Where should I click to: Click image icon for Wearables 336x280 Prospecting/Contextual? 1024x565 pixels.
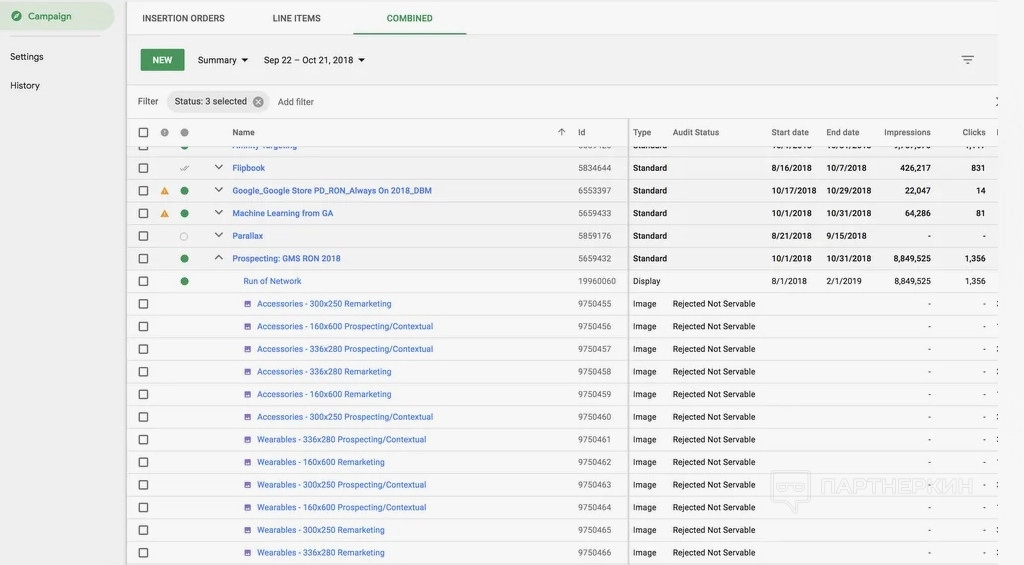pos(248,440)
